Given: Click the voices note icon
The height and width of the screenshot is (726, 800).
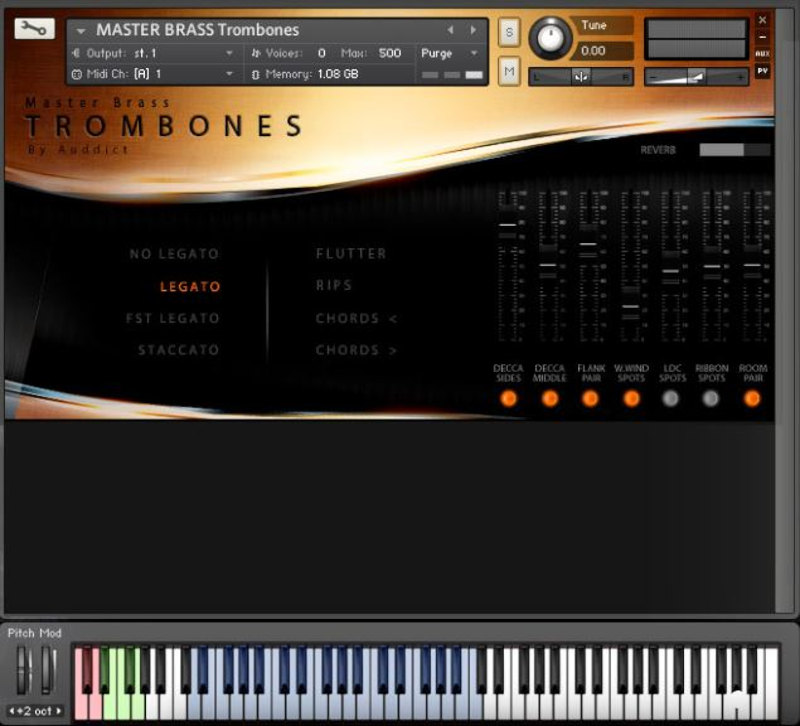Looking at the screenshot, I should coord(256,53).
